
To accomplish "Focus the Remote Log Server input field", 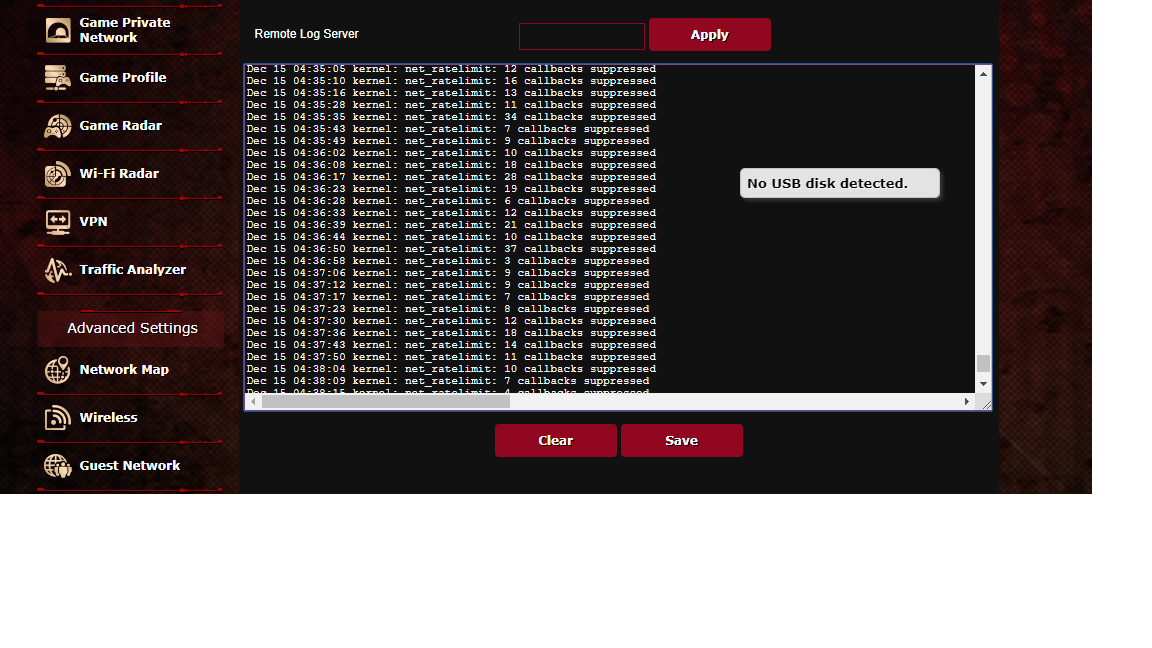I will 582,36.
